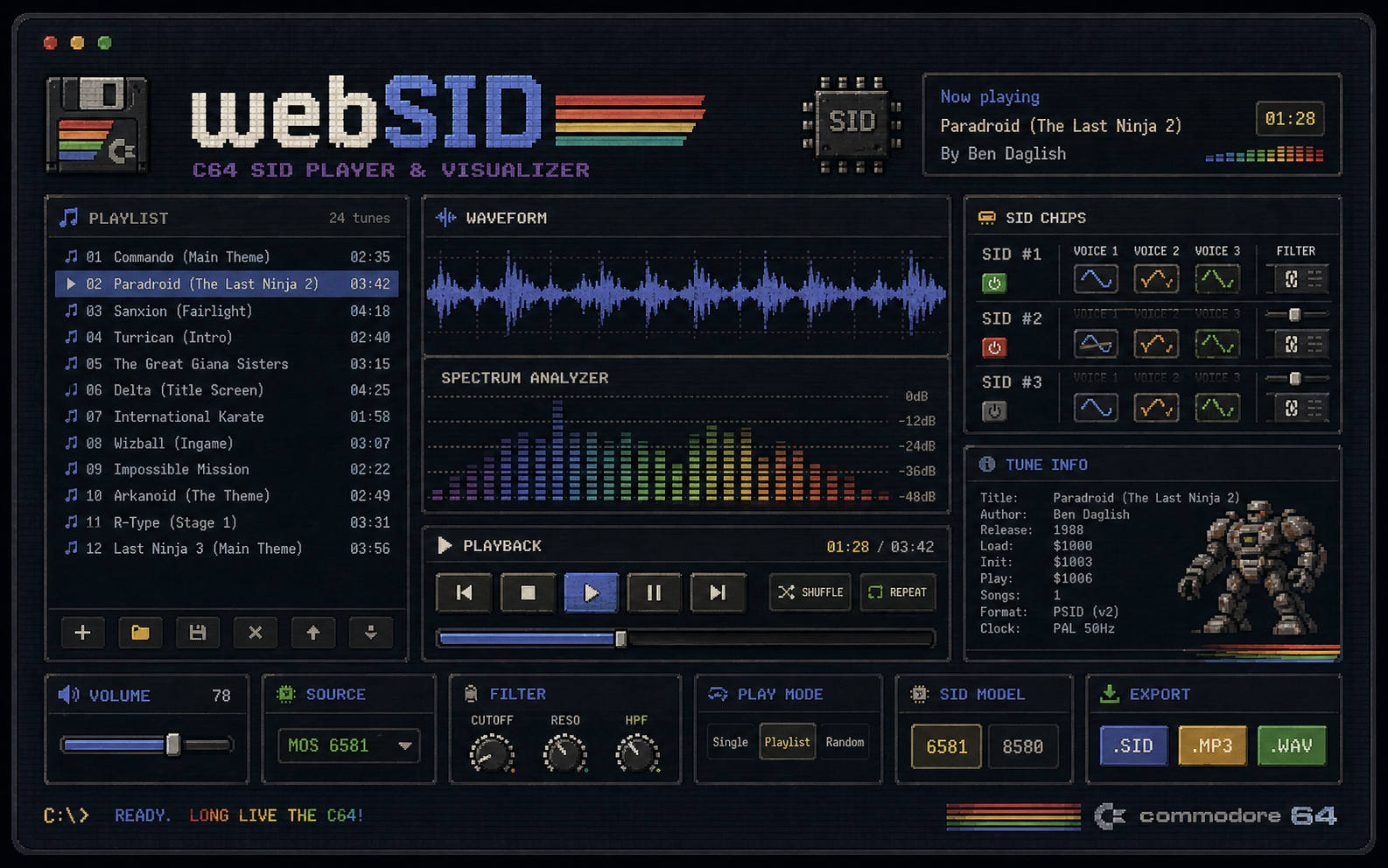Select "02 Paradroid (The Last Ninja 2)" playlist row
The image size is (1388, 868).
pos(227,283)
